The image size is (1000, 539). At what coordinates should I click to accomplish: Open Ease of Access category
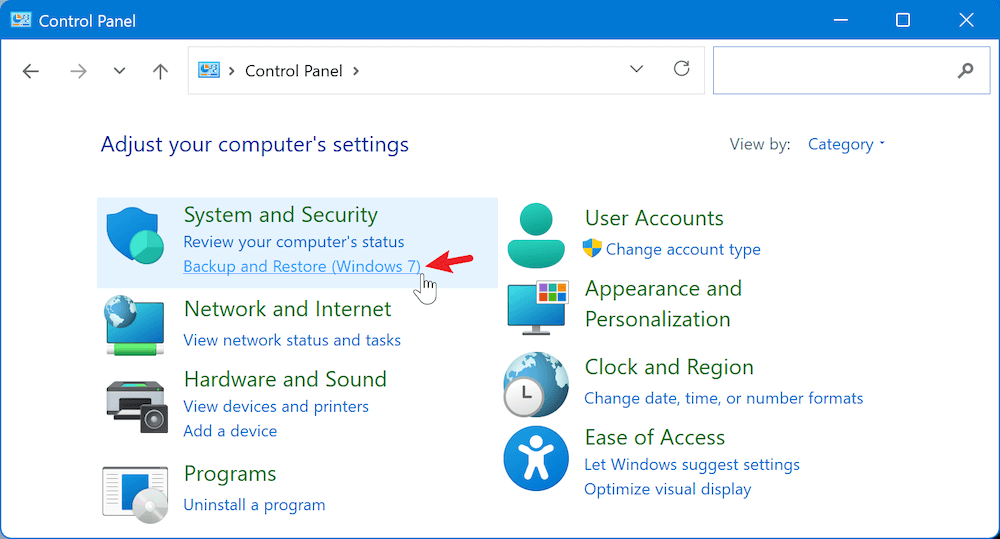pyautogui.click(x=655, y=438)
